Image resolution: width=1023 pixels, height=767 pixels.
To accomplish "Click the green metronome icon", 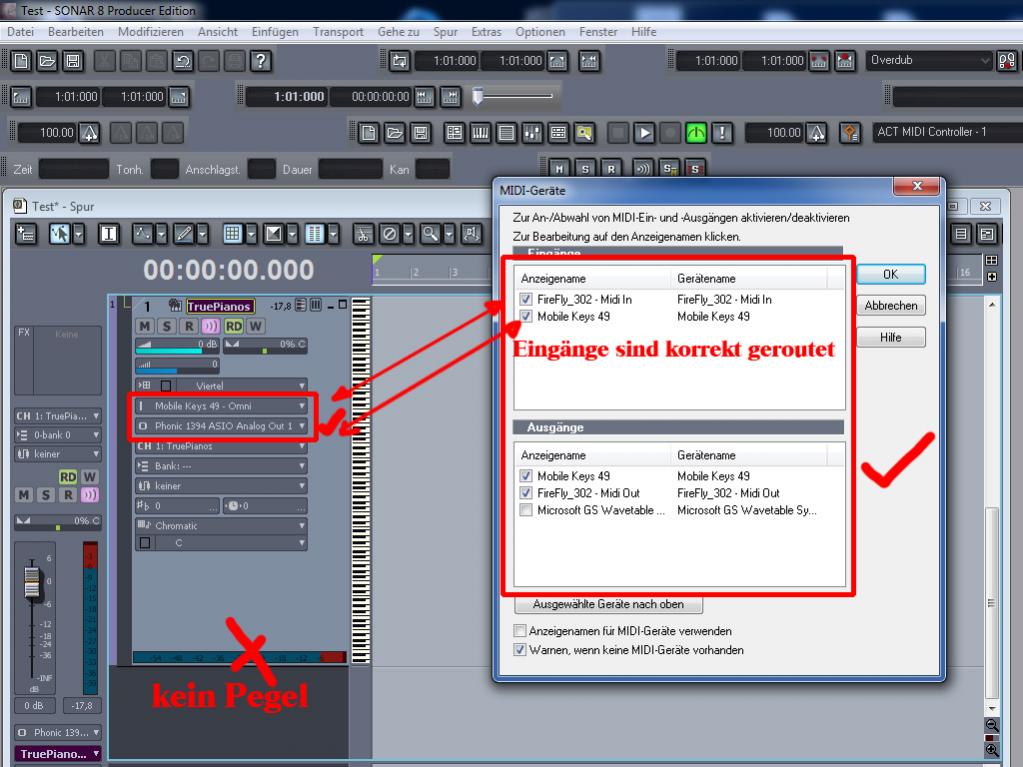I will (x=696, y=133).
